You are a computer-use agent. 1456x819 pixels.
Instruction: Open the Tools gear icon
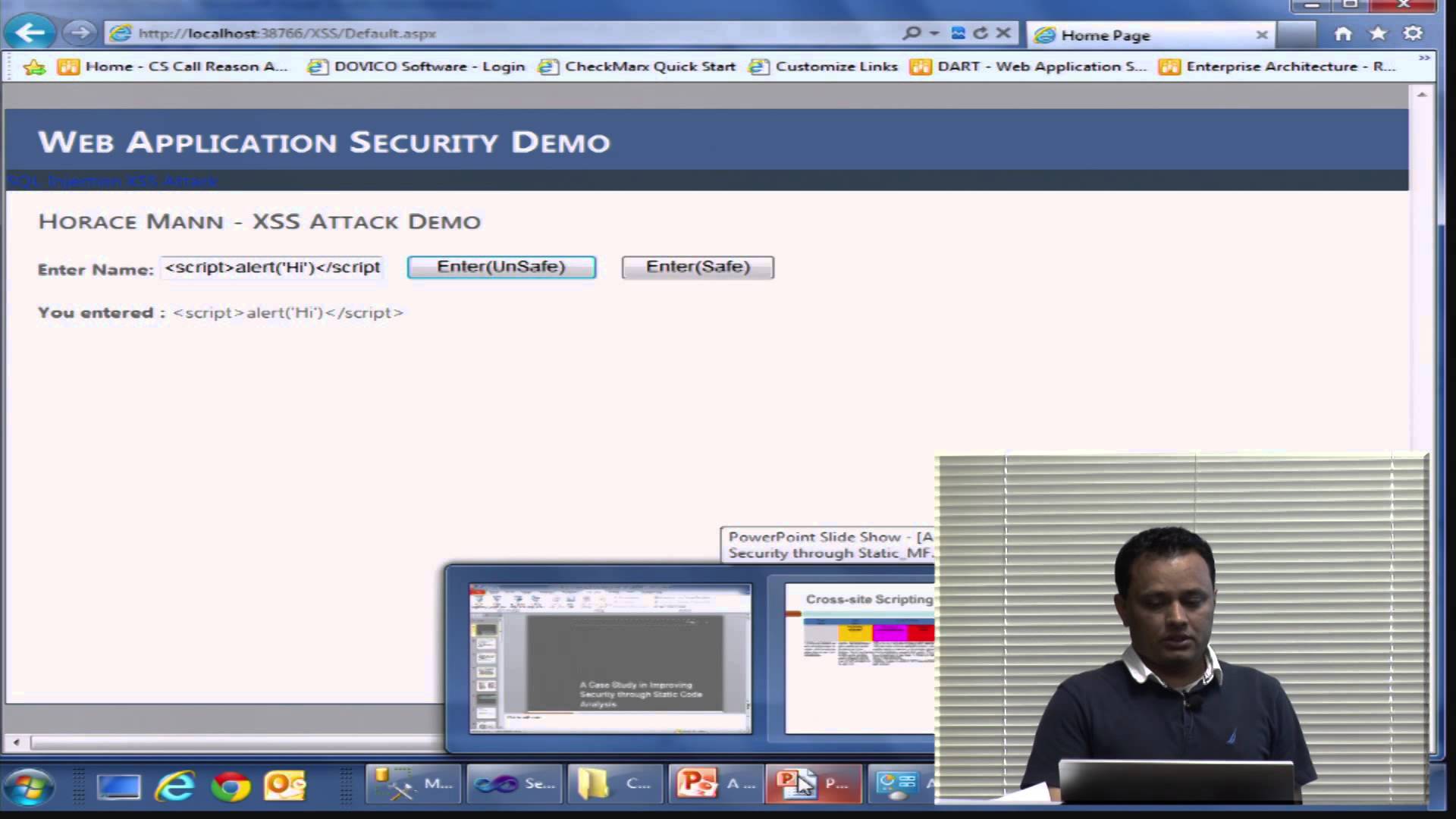1413,33
